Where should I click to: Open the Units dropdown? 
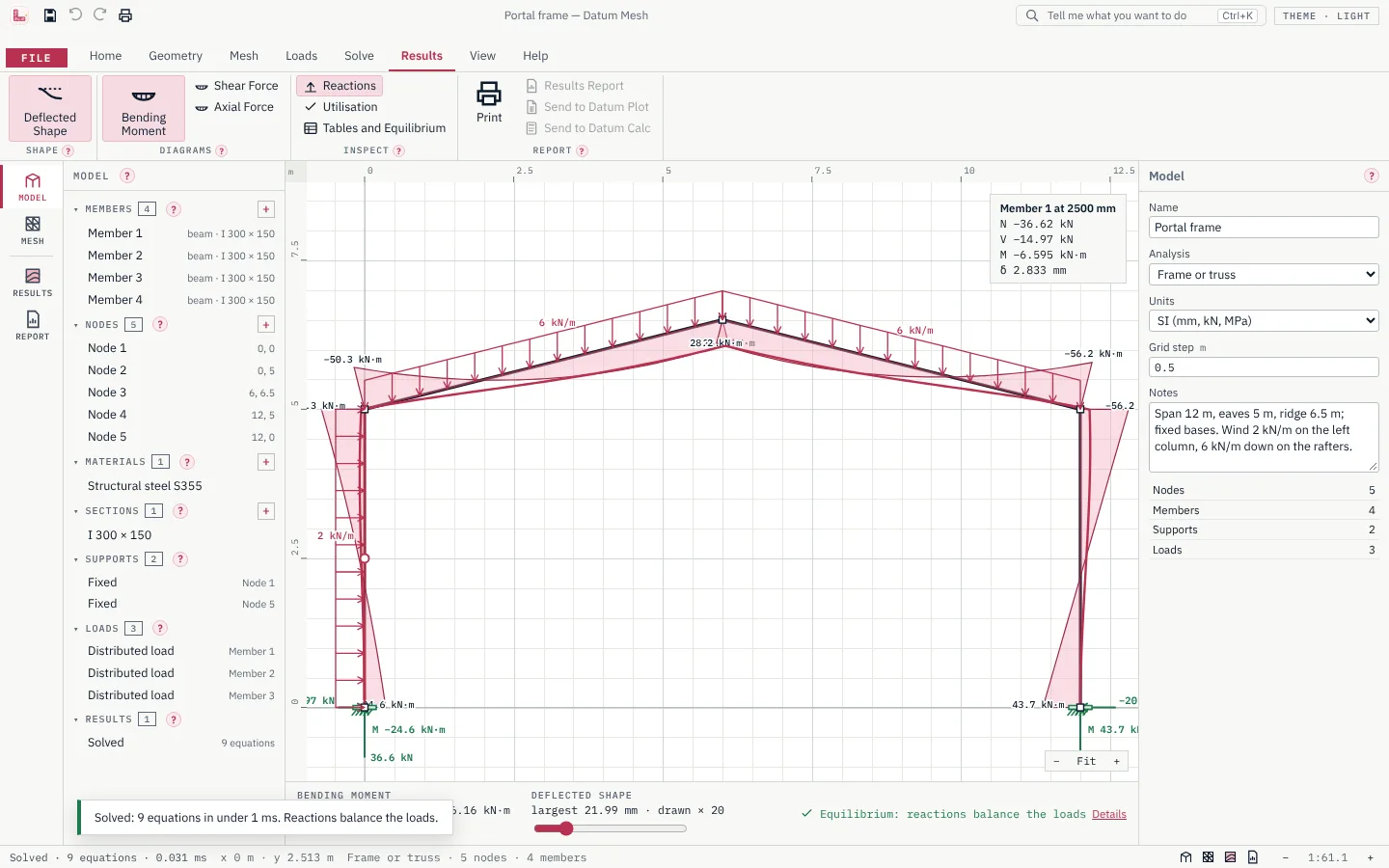point(1264,321)
